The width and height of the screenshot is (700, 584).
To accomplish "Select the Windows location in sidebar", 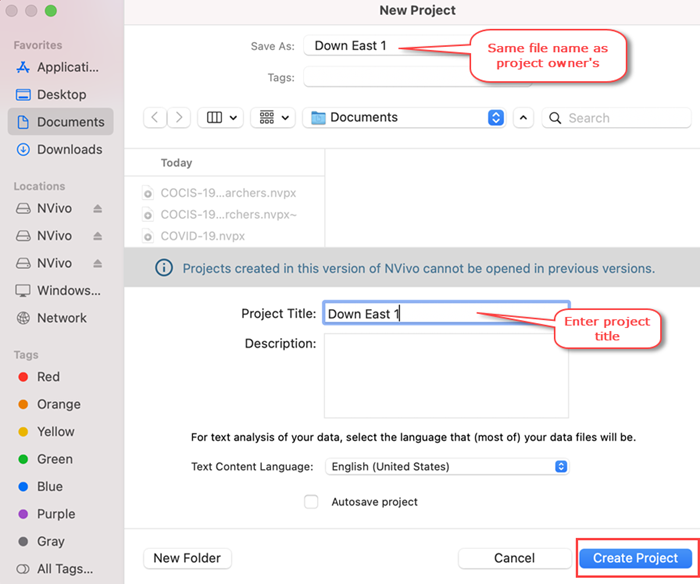I will (x=58, y=291).
